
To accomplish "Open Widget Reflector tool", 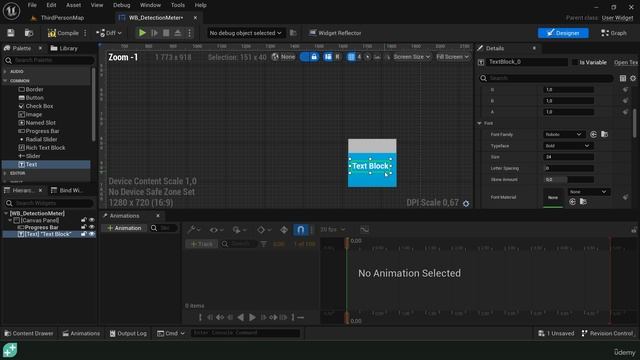I will [x=335, y=33].
